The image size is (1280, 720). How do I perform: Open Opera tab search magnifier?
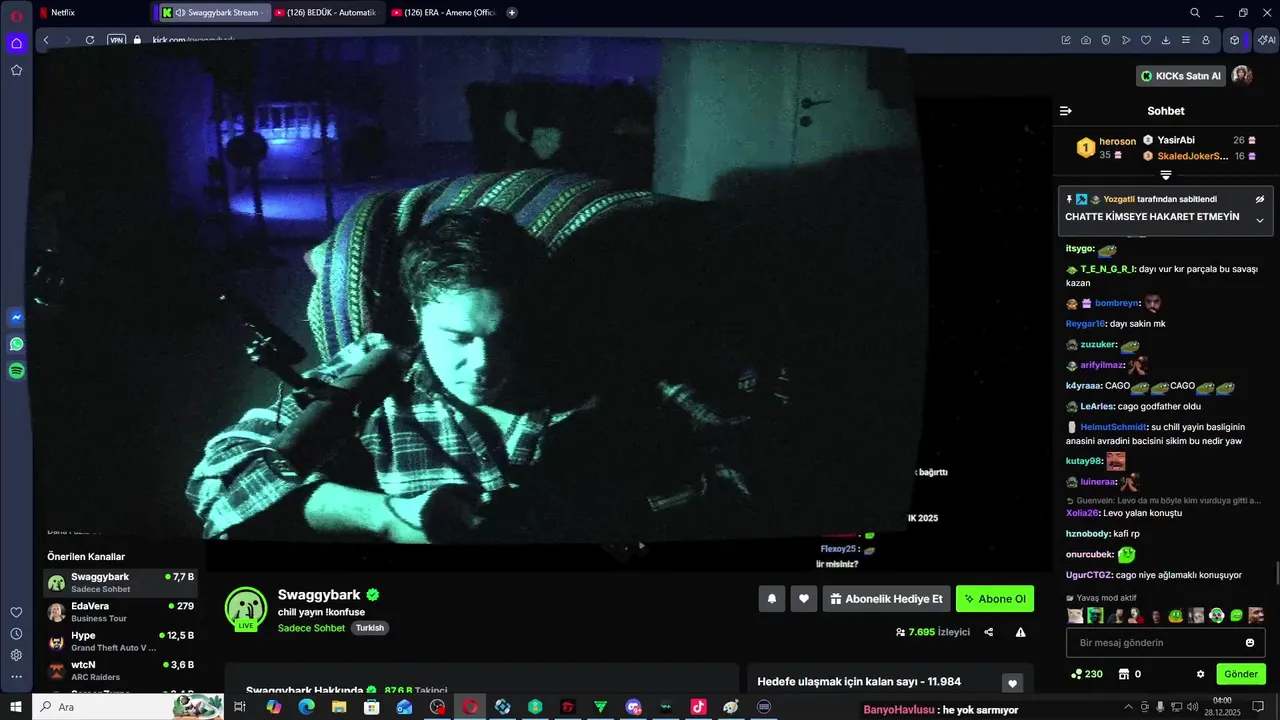point(1195,13)
